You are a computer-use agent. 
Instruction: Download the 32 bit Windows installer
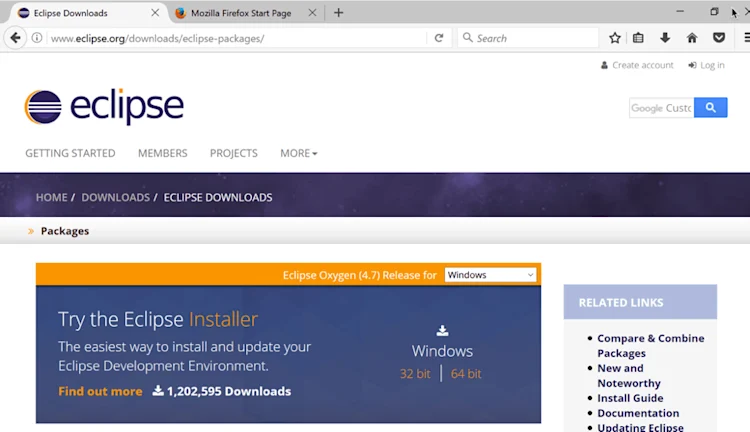(415, 374)
